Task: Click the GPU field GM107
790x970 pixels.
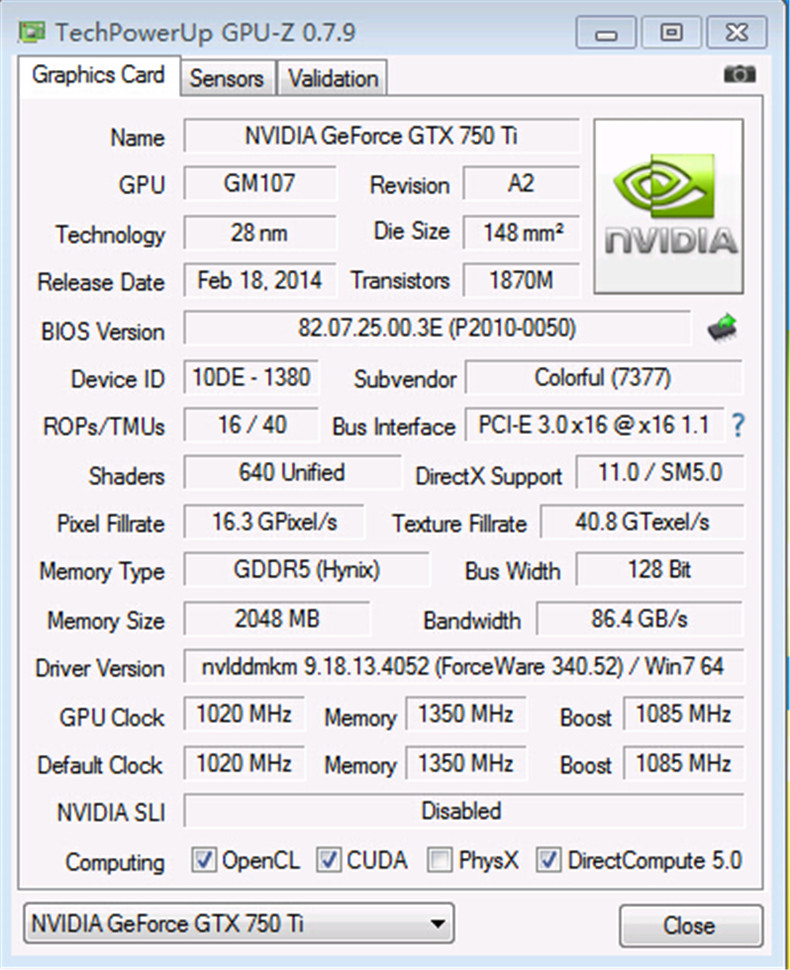Action: 260,183
